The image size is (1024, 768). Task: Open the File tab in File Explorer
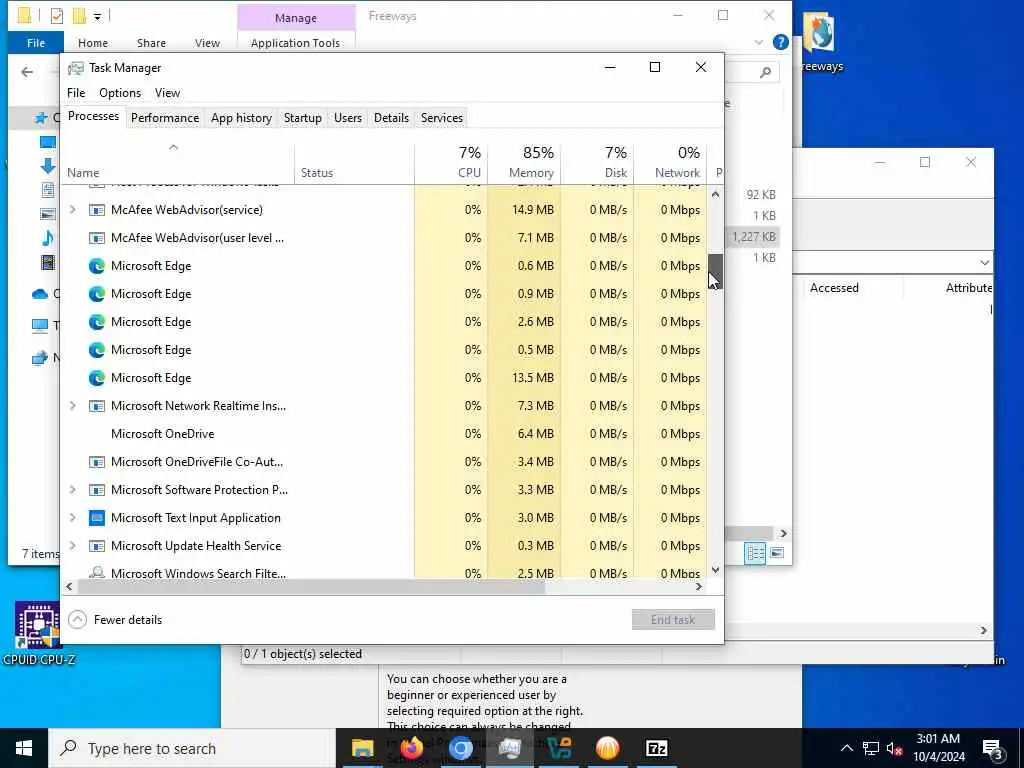click(x=36, y=43)
